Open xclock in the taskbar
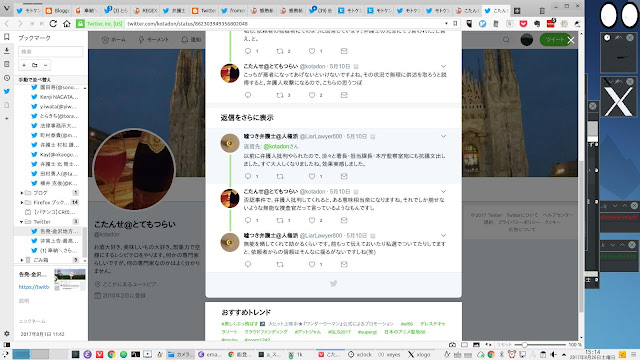640x360 pixels. pos(360,354)
